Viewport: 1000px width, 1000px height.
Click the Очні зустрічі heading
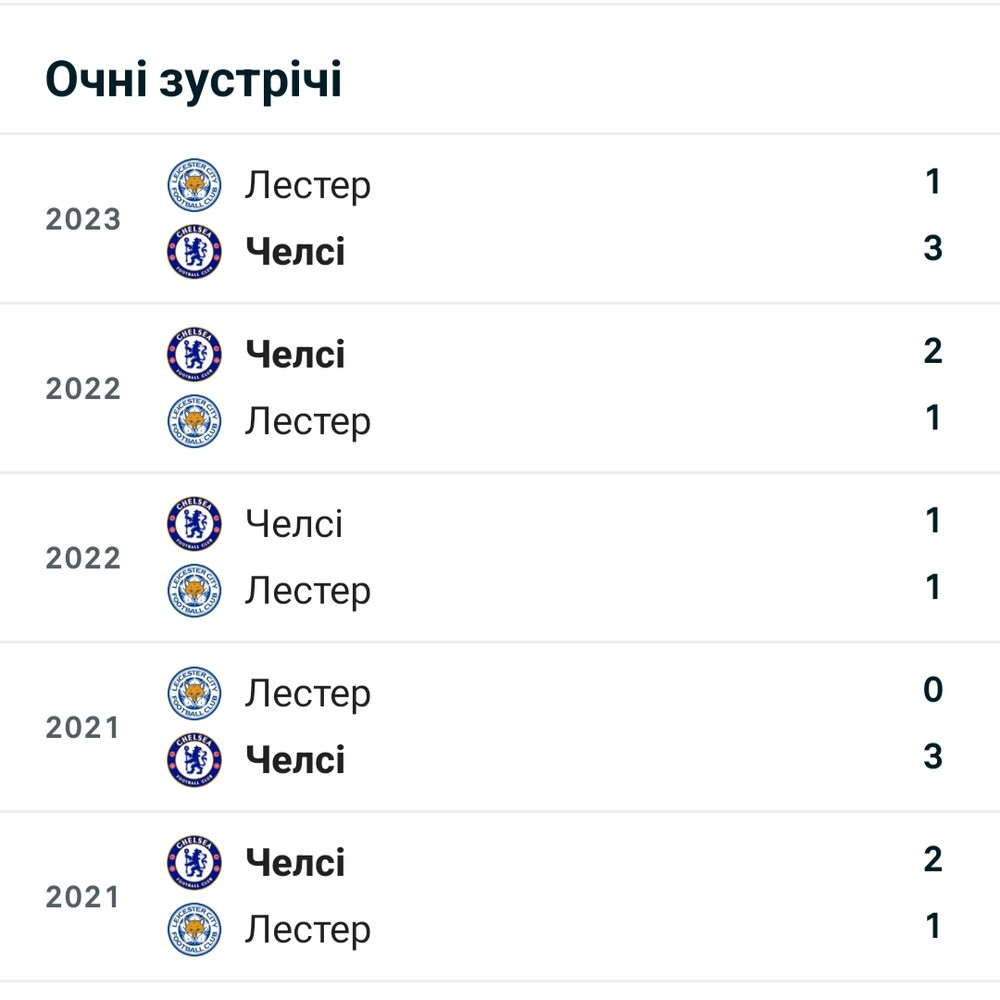coord(194,80)
